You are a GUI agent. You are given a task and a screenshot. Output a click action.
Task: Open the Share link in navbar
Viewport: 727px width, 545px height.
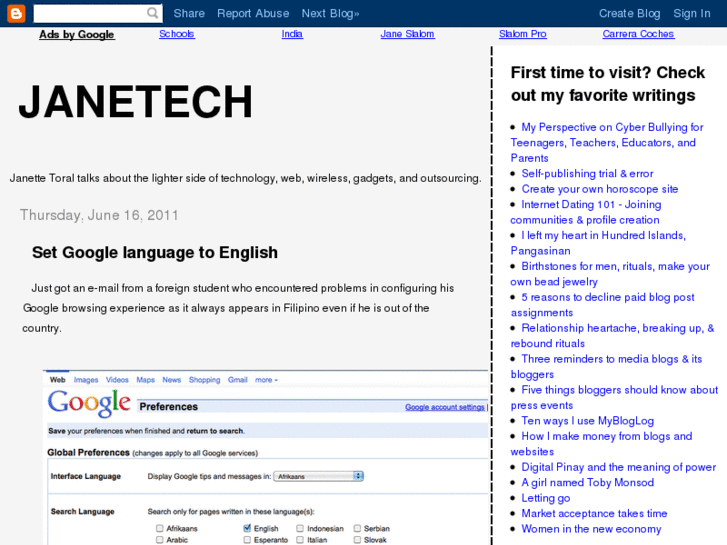[x=189, y=13]
